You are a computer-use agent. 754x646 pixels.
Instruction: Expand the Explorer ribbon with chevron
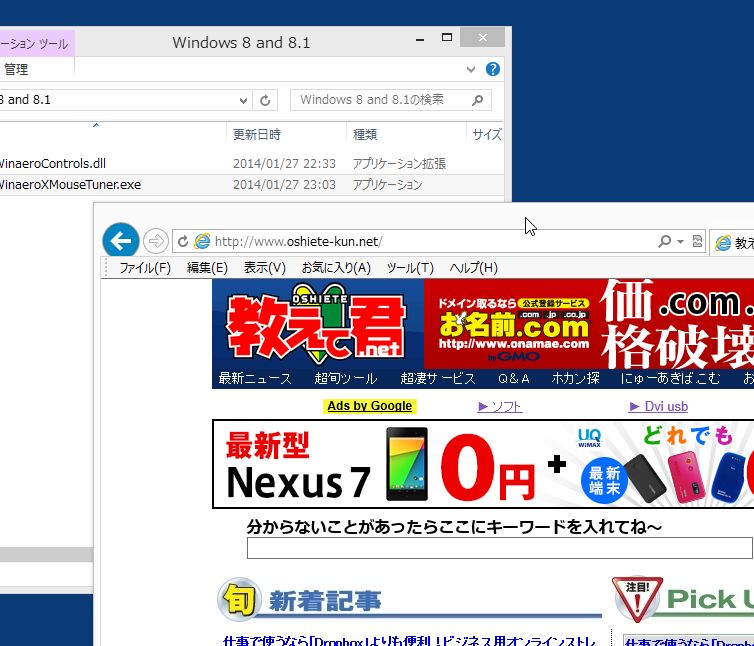pos(471,69)
